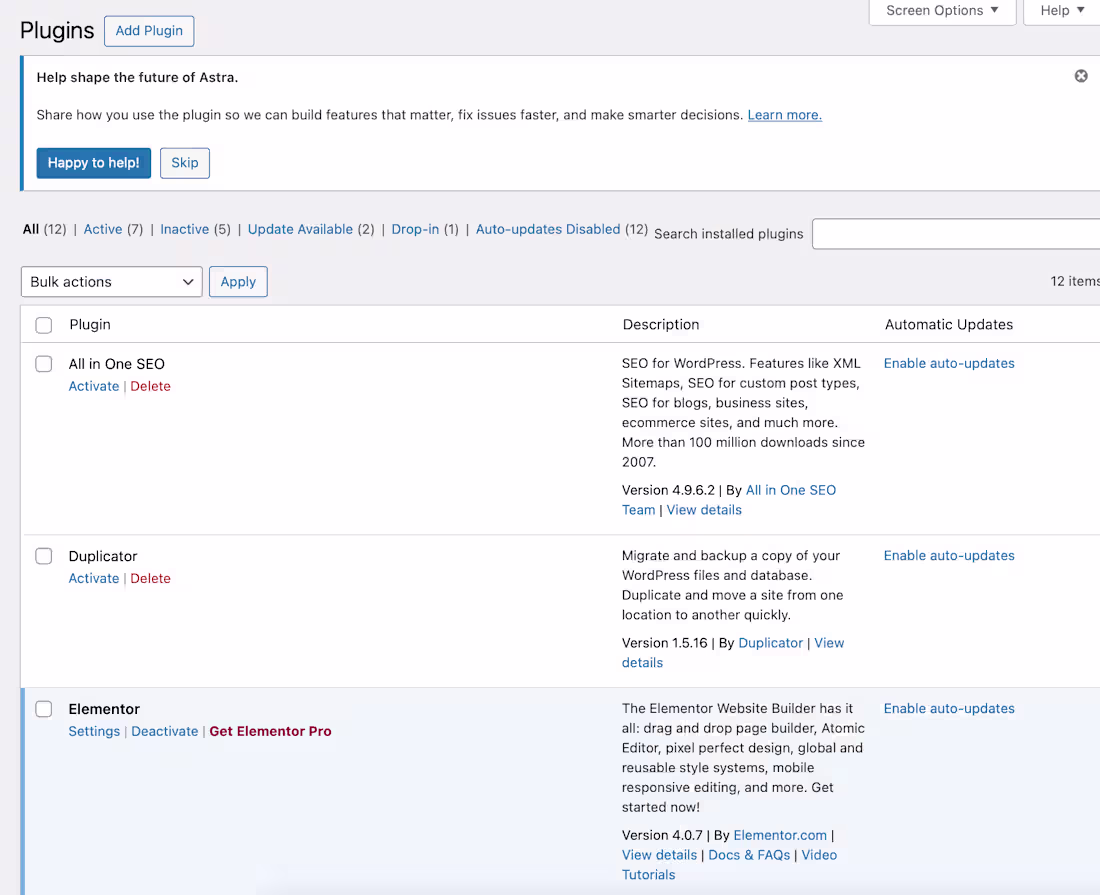Click the Description column header
The height and width of the screenshot is (895, 1100).
[x=661, y=325]
